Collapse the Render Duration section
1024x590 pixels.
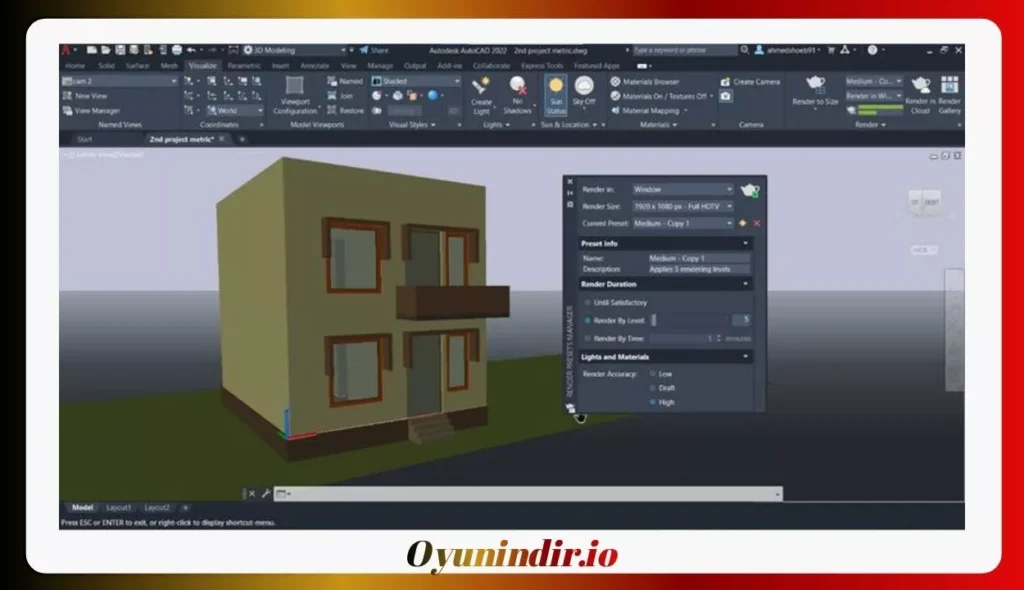[x=665, y=284]
